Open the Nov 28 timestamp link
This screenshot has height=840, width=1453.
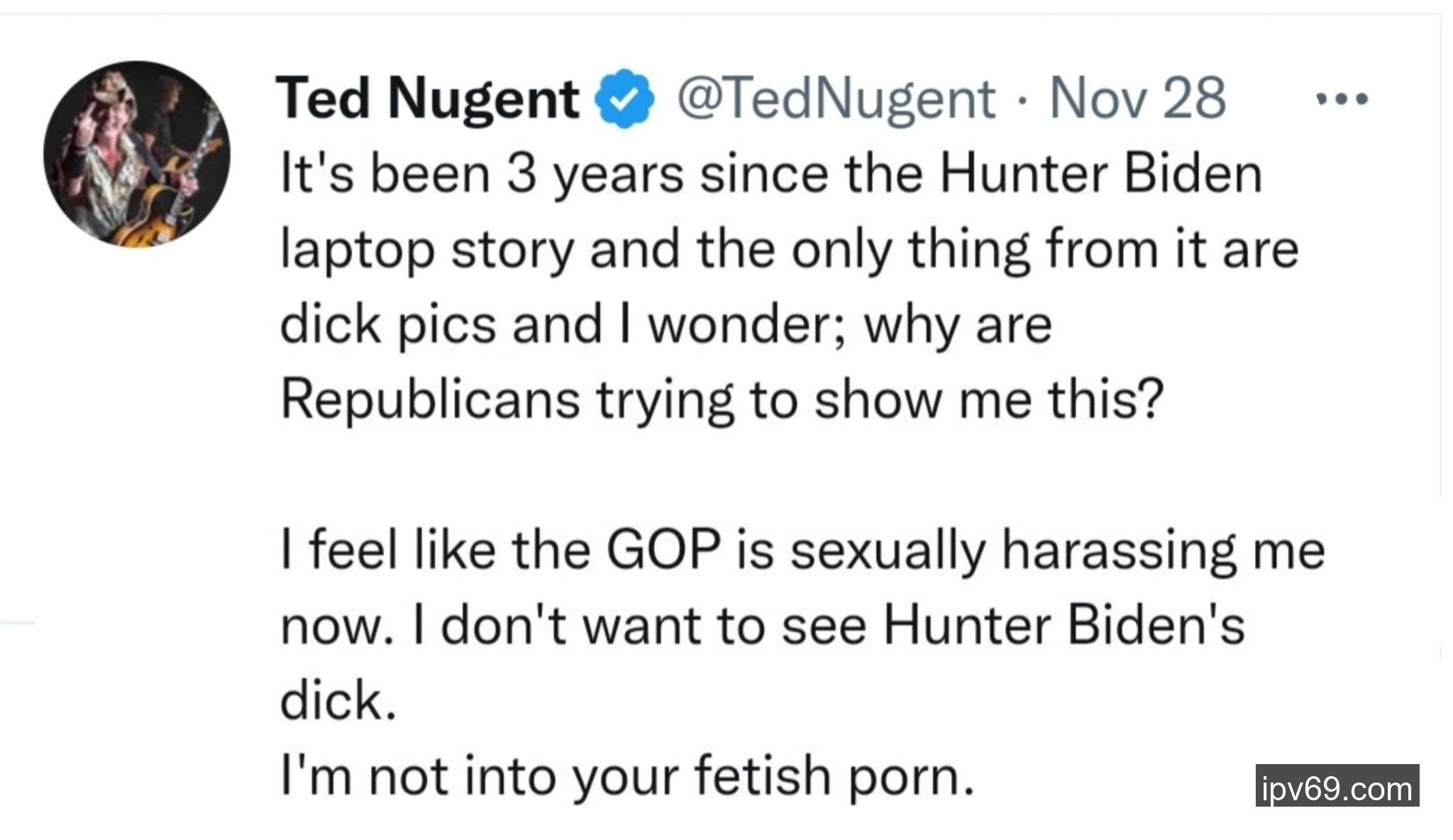pyautogui.click(x=1137, y=99)
